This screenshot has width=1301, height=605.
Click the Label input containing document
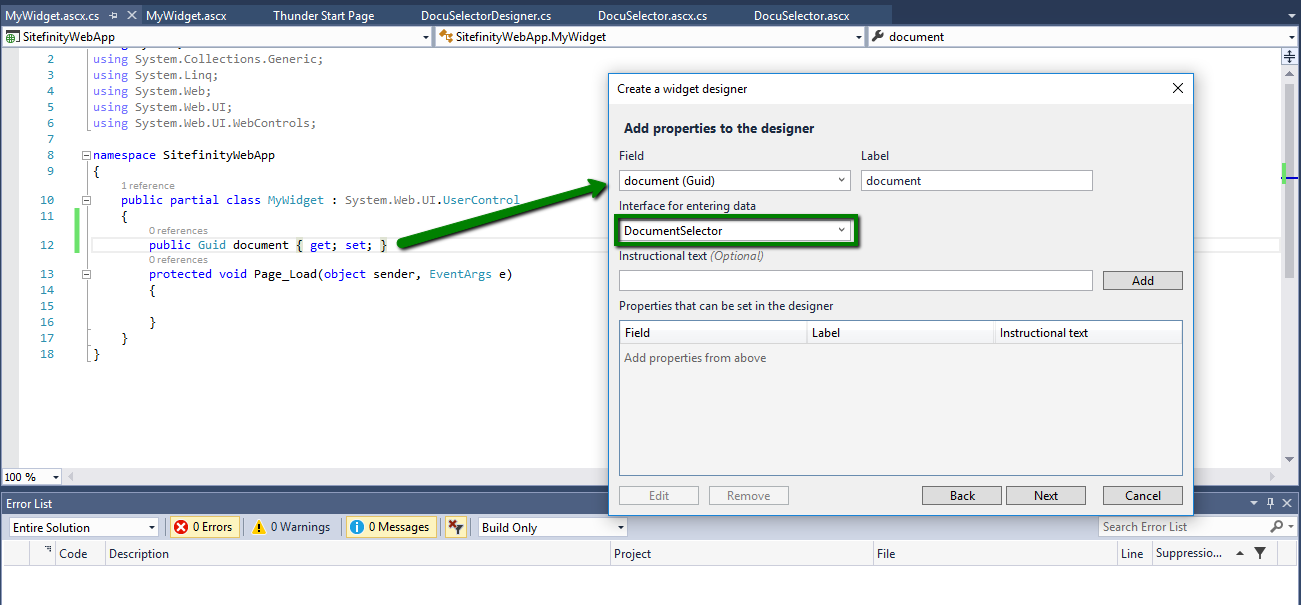pyautogui.click(x=976, y=180)
